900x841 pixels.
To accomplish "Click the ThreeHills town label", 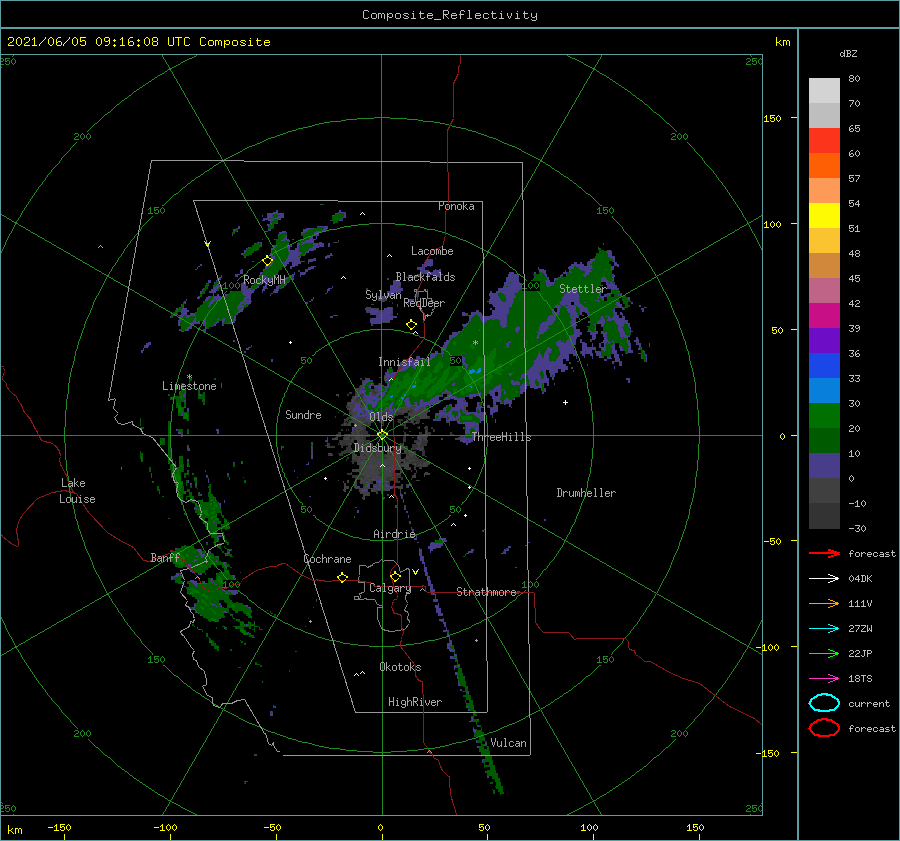I will coord(501,437).
